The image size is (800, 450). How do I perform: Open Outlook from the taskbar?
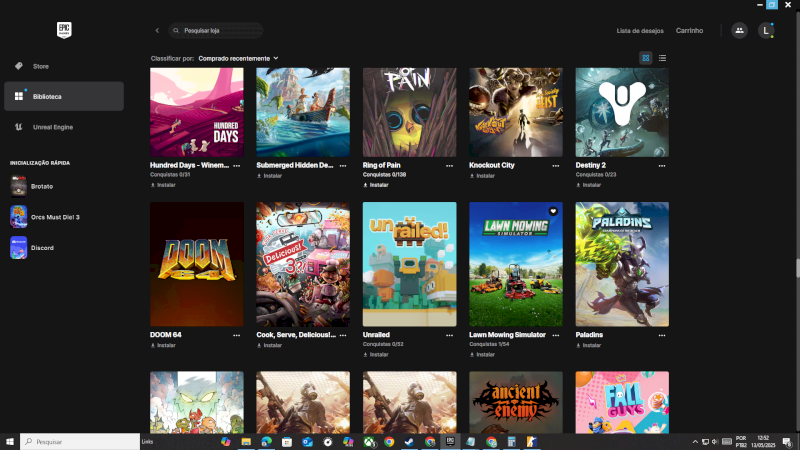[x=307, y=442]
